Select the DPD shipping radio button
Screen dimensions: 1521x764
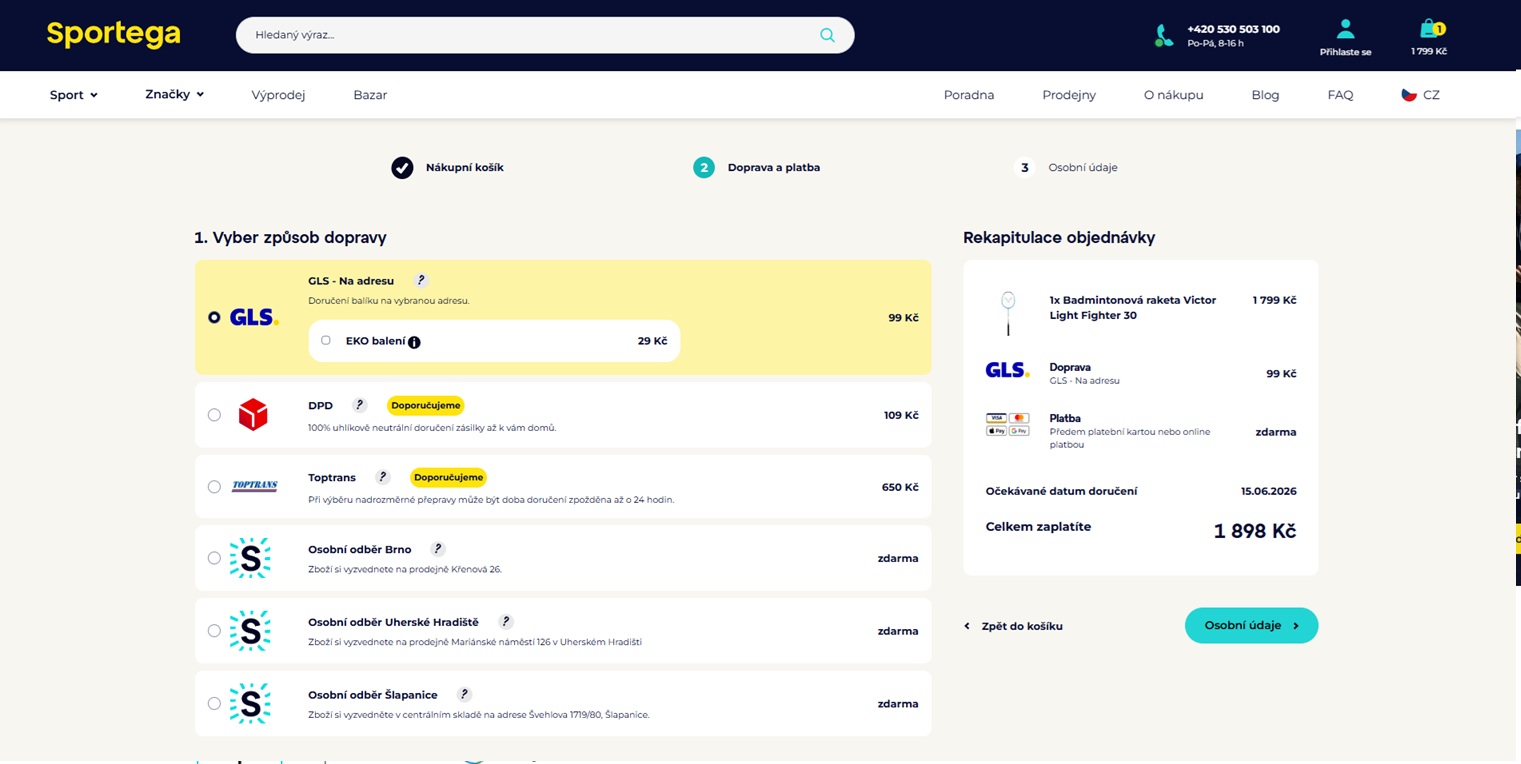click(214, 415)
